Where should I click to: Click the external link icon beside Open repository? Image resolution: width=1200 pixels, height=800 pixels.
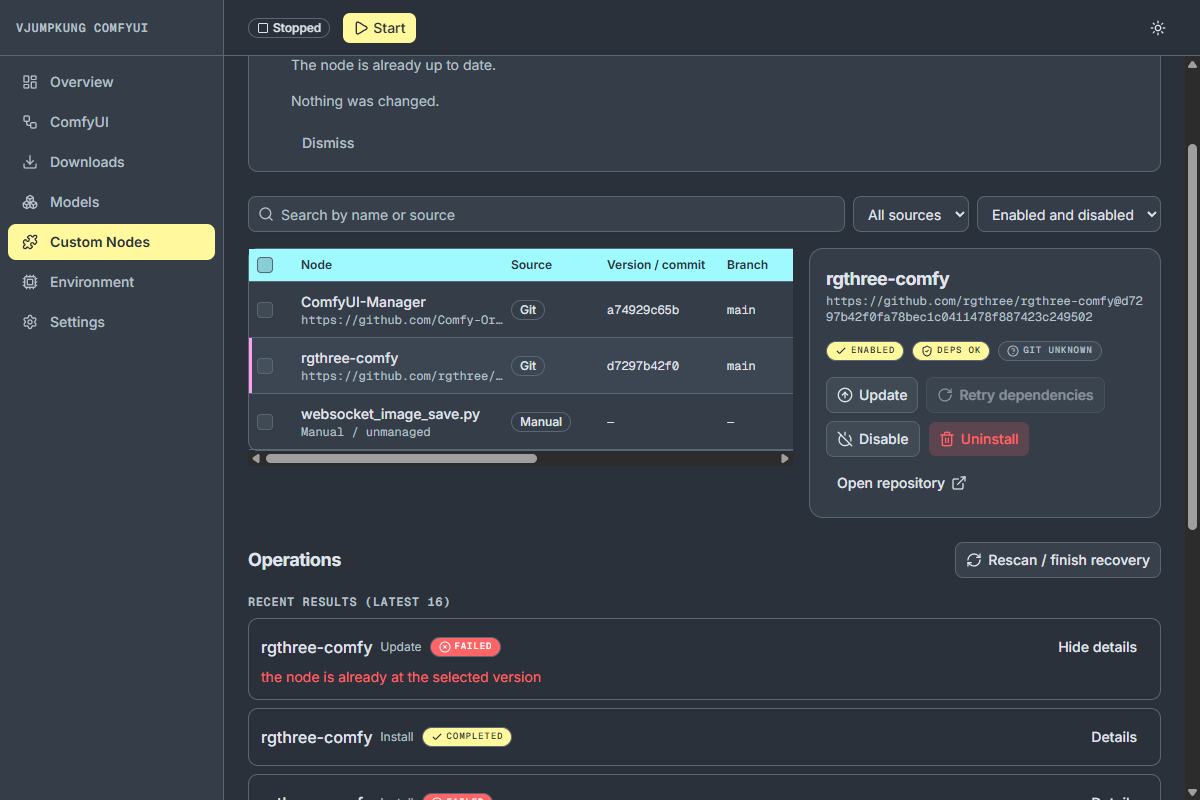coord(959,483)
